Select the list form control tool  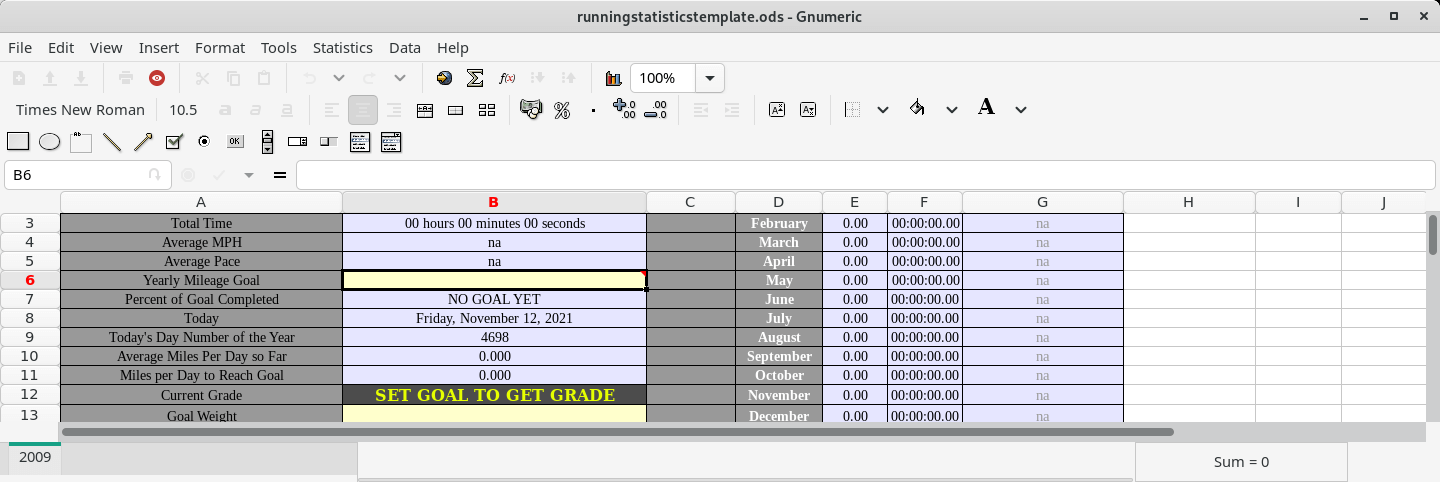(360, 142)
